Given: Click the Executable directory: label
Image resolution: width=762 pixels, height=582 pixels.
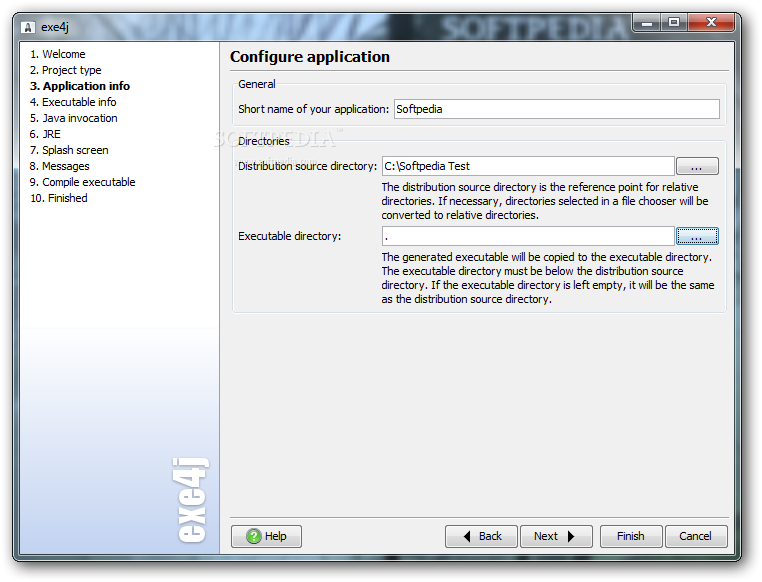Looking at the screenshot, I should click(x=290, y=236).
